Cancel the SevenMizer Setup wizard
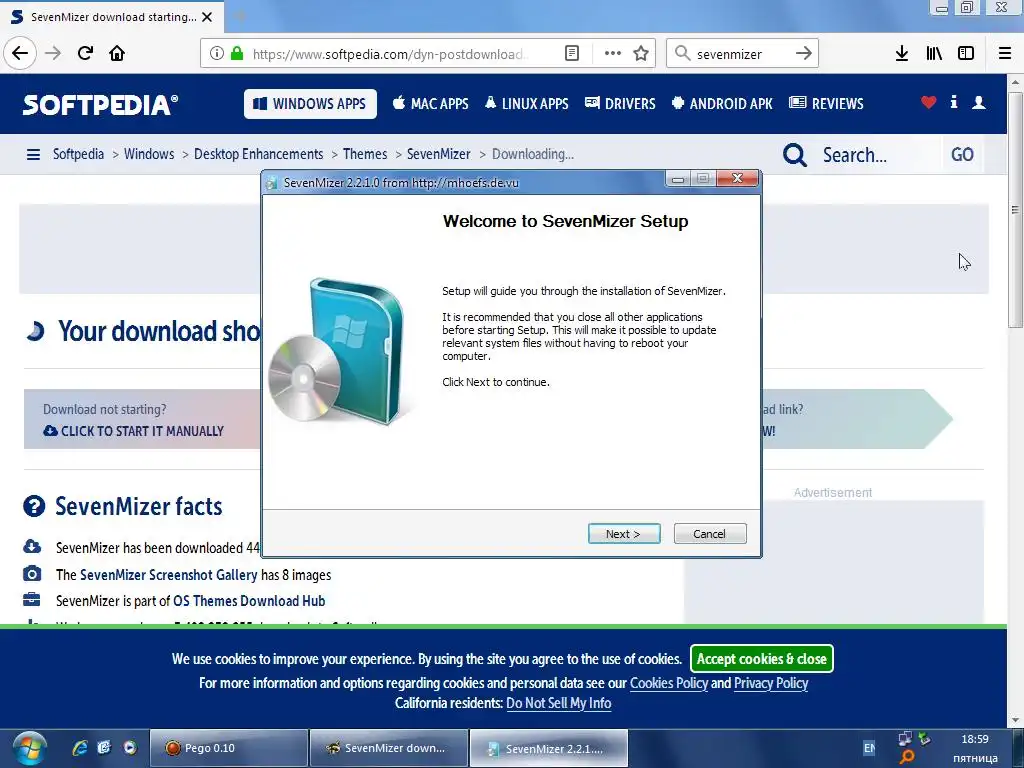 pyautogui.click(x=710, y=534)
